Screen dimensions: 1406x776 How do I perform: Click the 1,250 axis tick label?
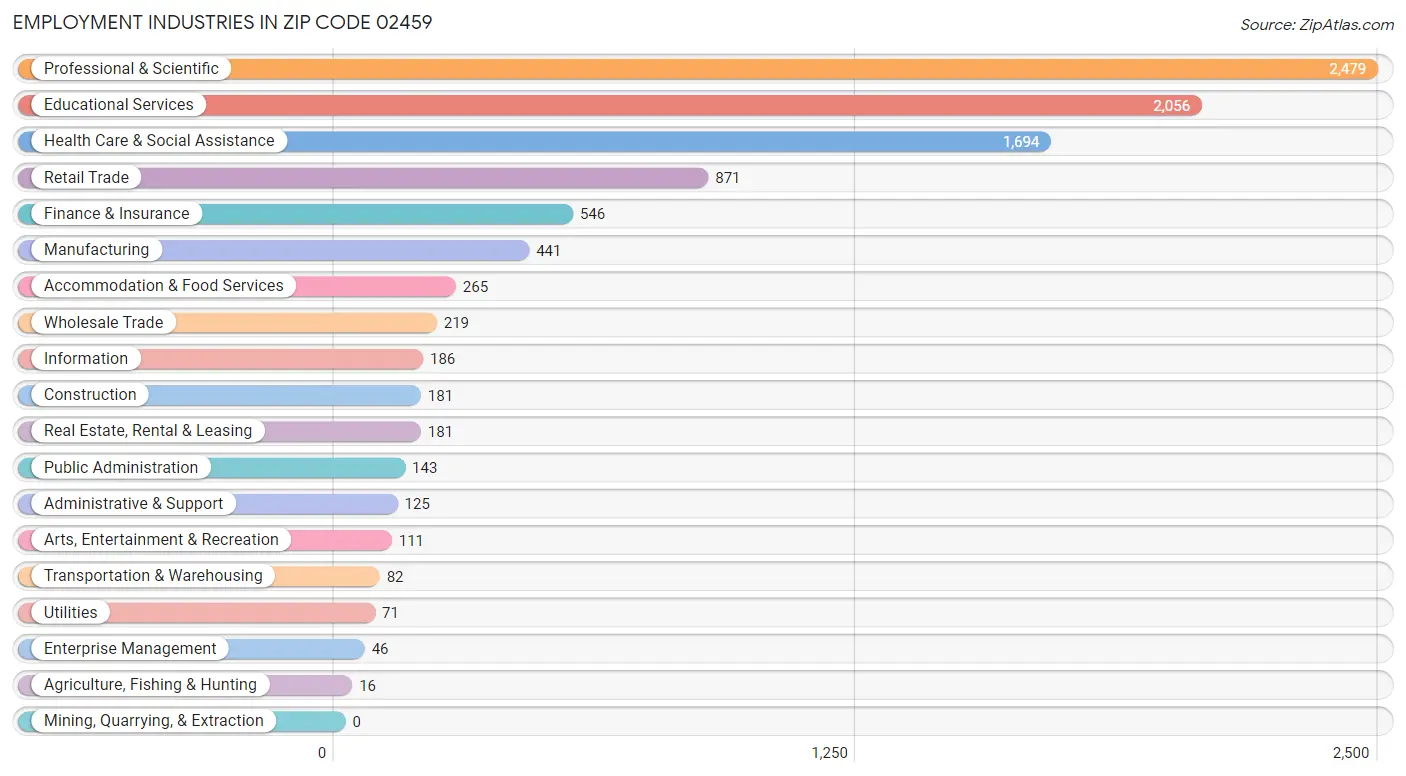pos(830,753)
